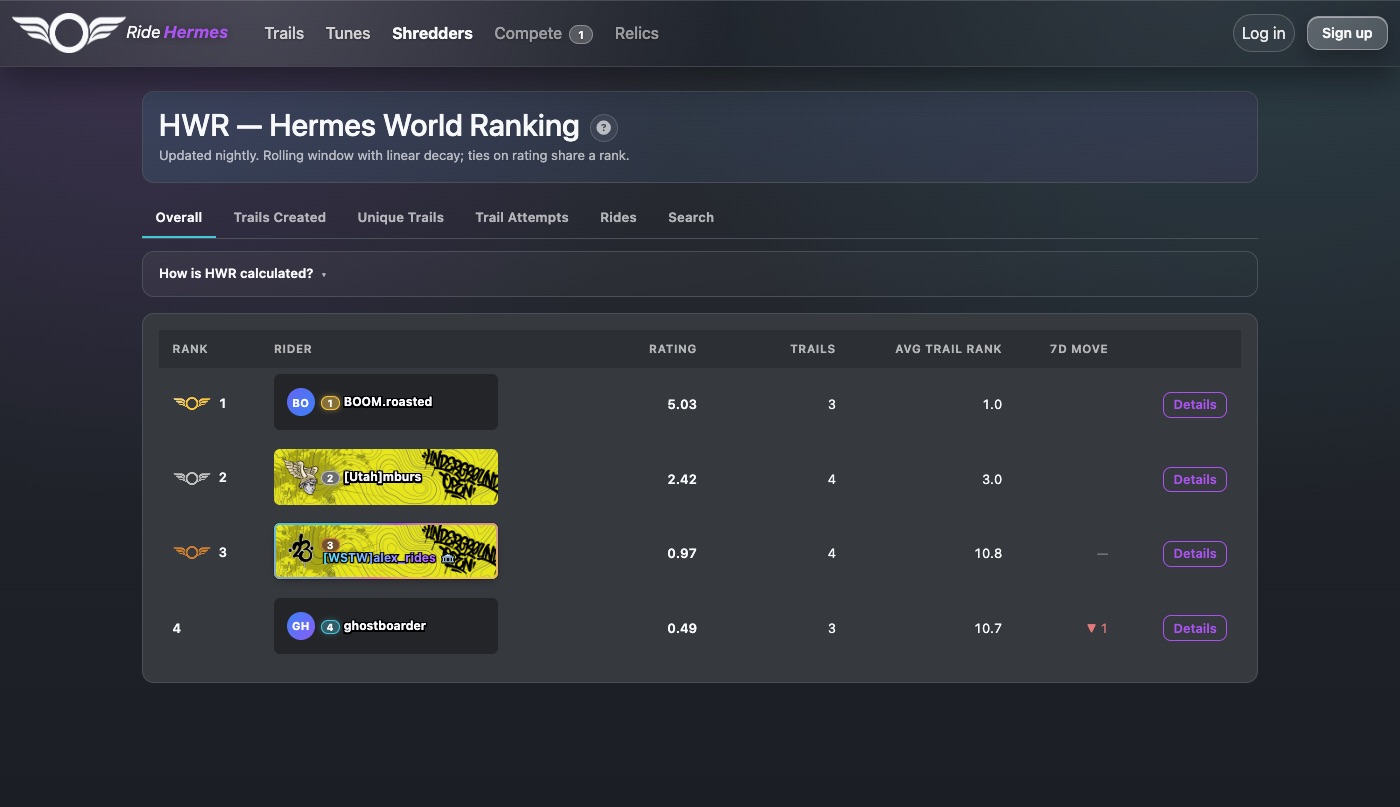Screen dimensions: 1400x807
Task: Click the bronze wings badge for rank 3
Action: tap(191, 552)
